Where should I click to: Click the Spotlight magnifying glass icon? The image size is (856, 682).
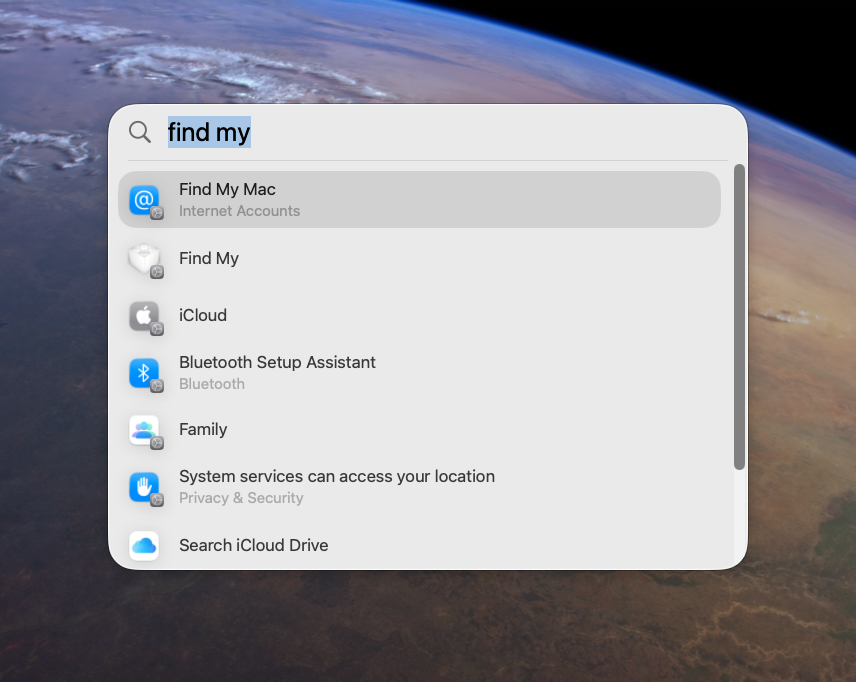(x=140, y=132)
